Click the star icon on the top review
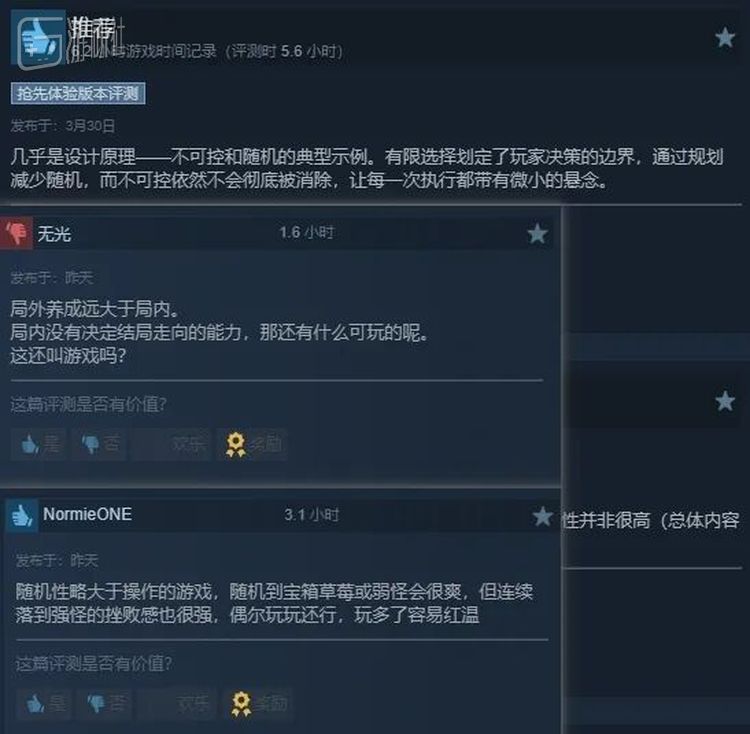Image resolution: width=750 pixels, height=734 pixels. click(725, 38)
